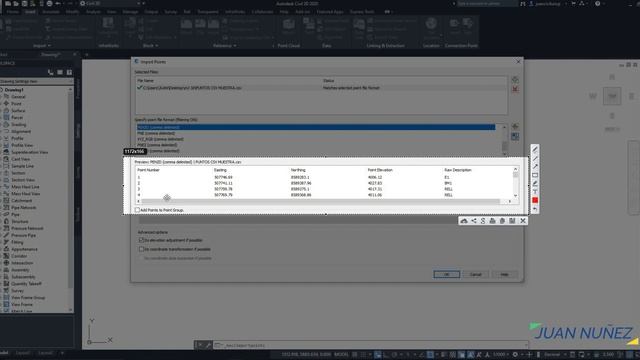Open the Drawing Settings View dropdown

click(36, 82)
